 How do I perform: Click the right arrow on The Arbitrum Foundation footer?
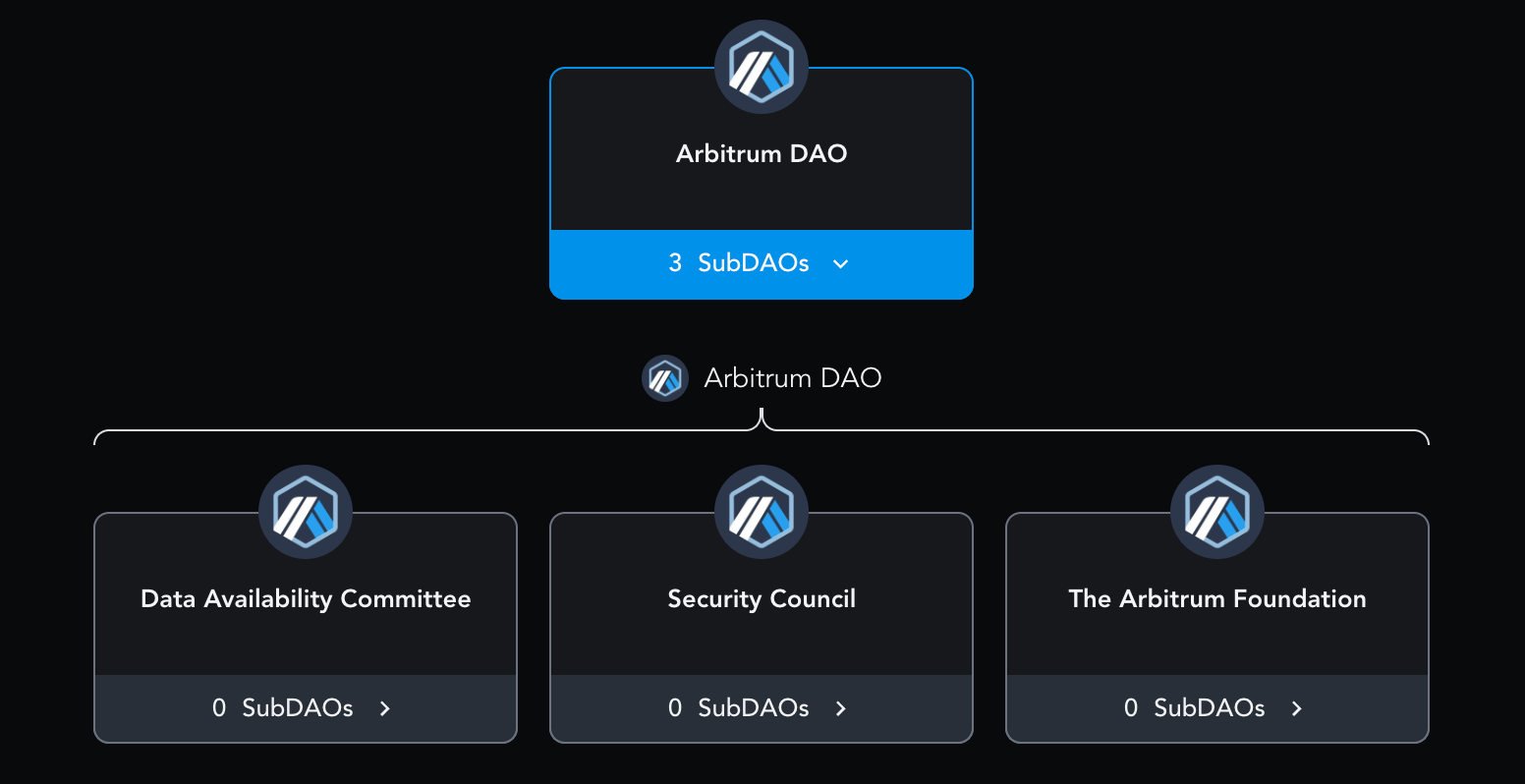click(x=1295, y=708)
